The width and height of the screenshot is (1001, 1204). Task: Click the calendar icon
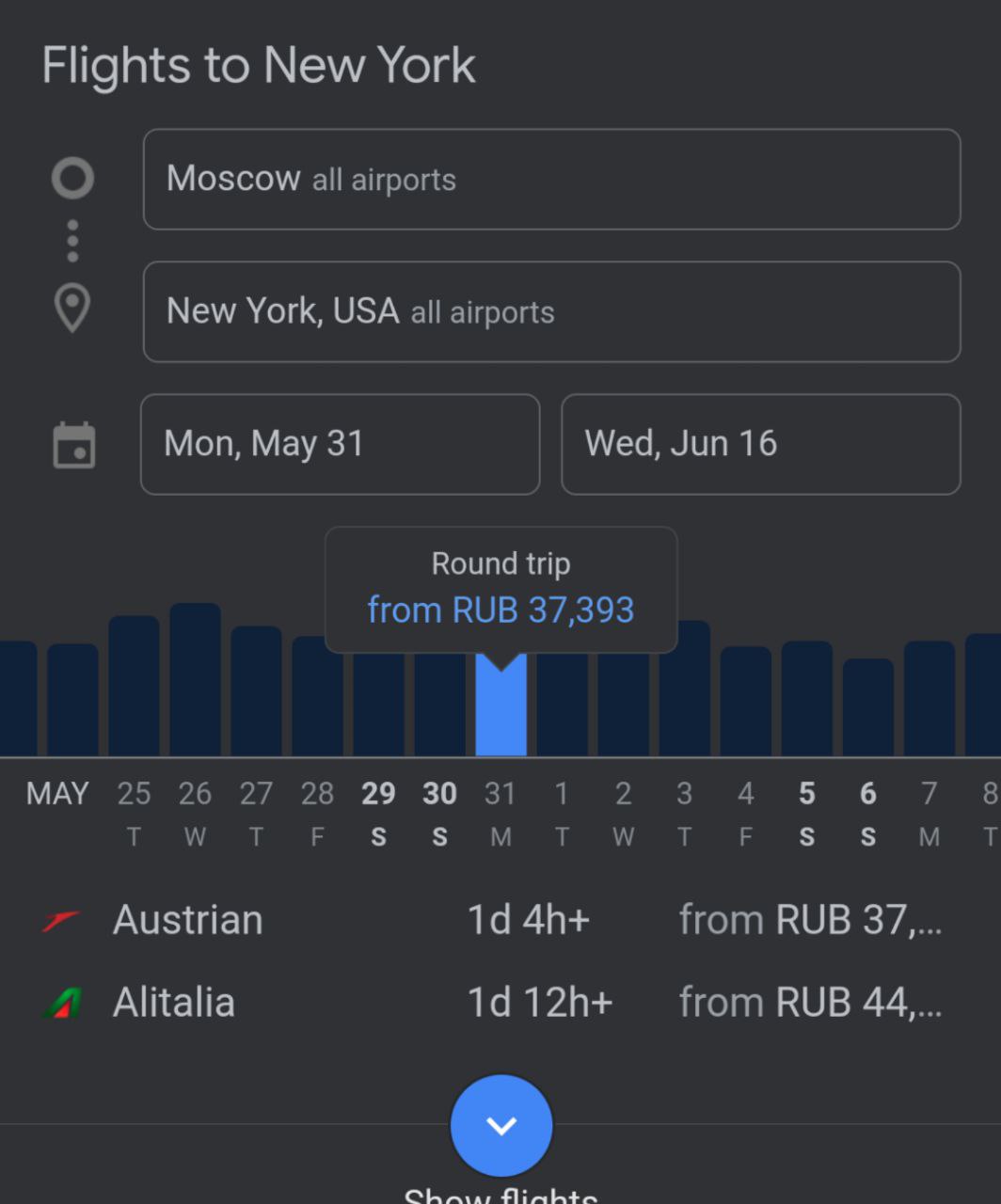73,445
